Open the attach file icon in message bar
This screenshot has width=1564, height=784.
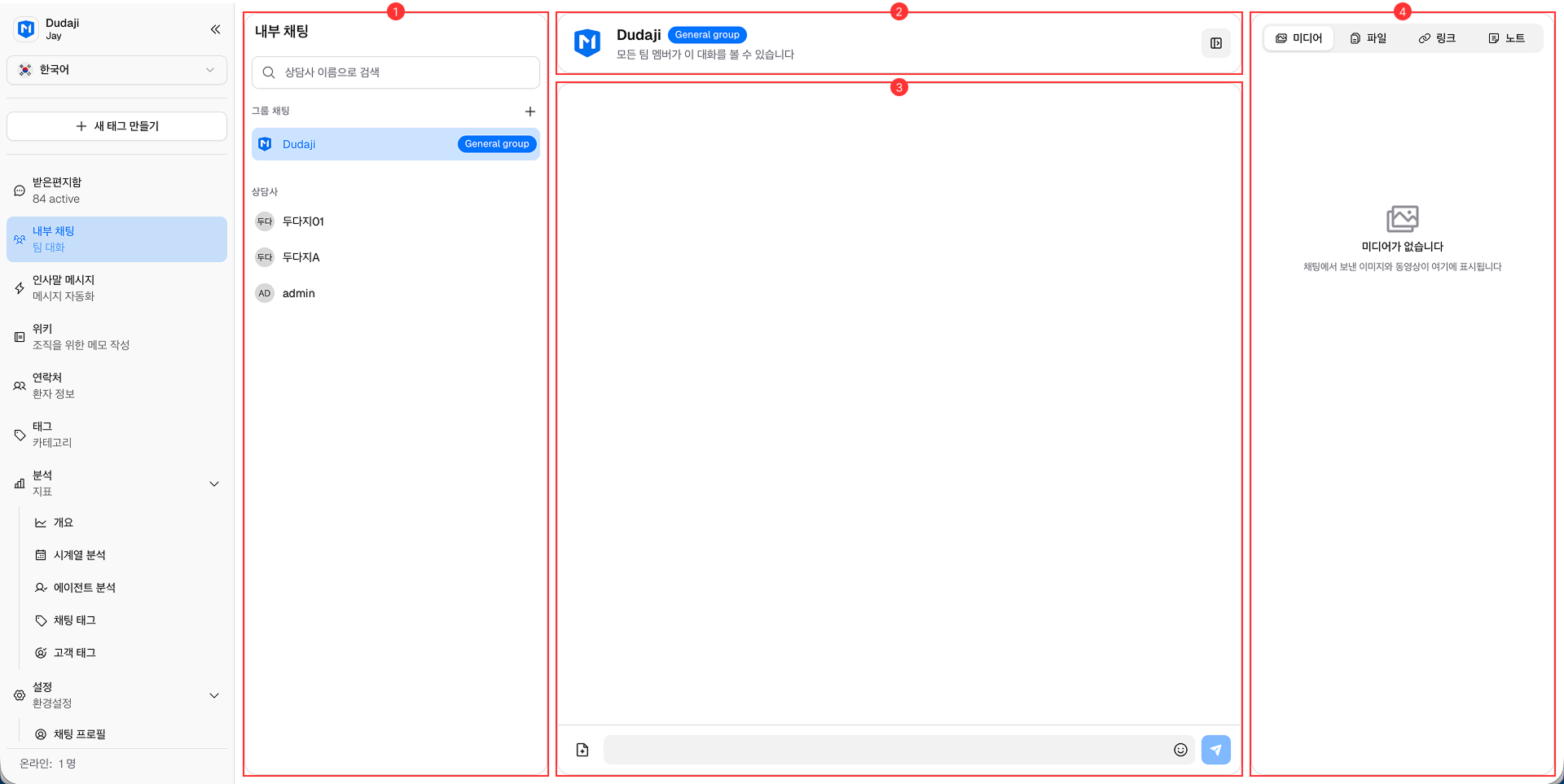(582, 749)
